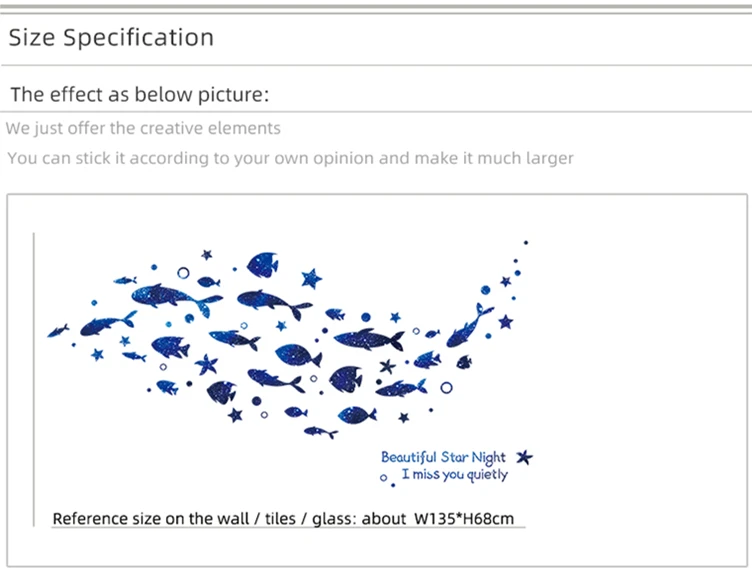752x572 pixels.
Task: Click the lowest fish at bottom of school
Action: tap(321, 432)
